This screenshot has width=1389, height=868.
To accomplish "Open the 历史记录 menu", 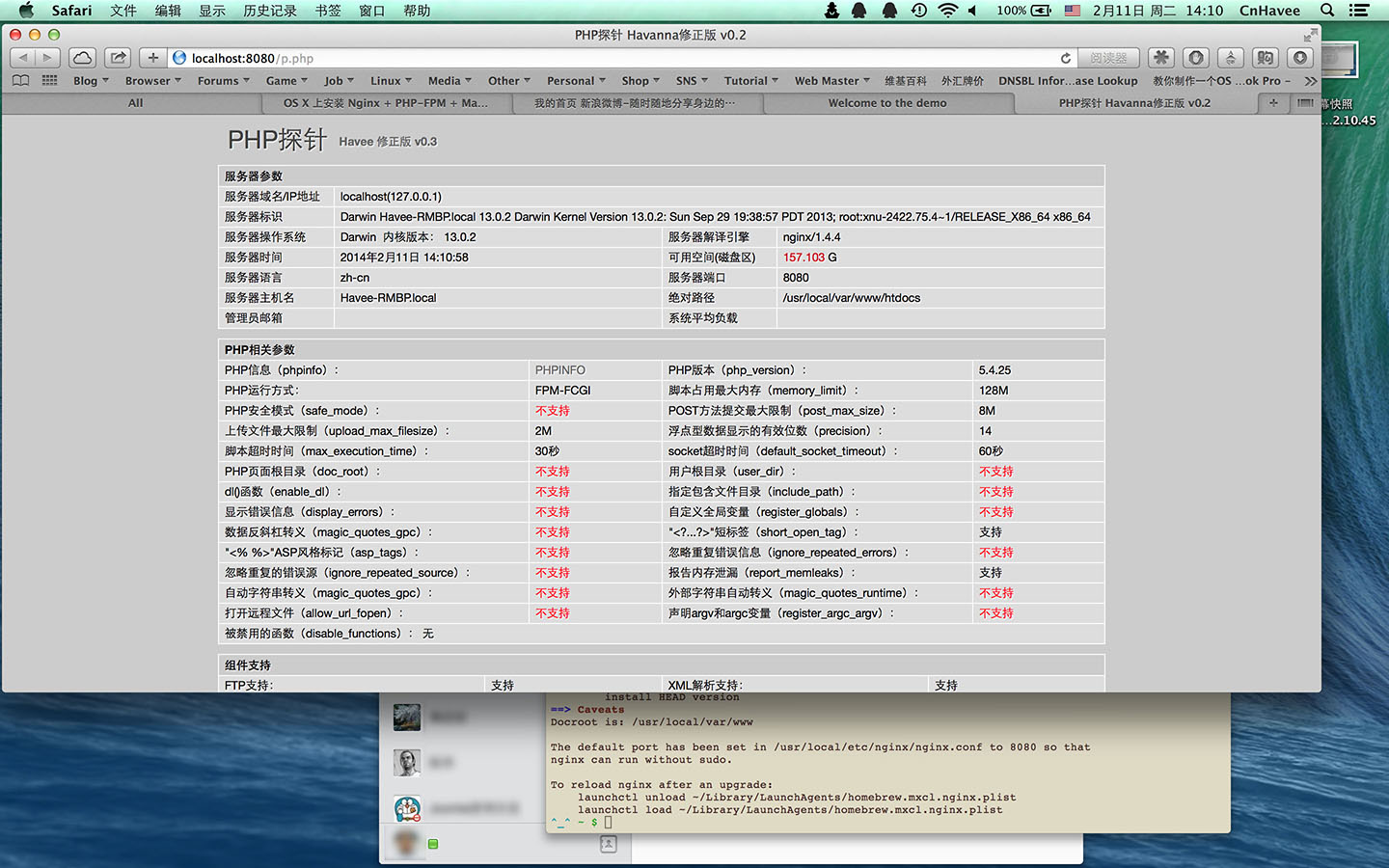I will click(x=270, y=11).
